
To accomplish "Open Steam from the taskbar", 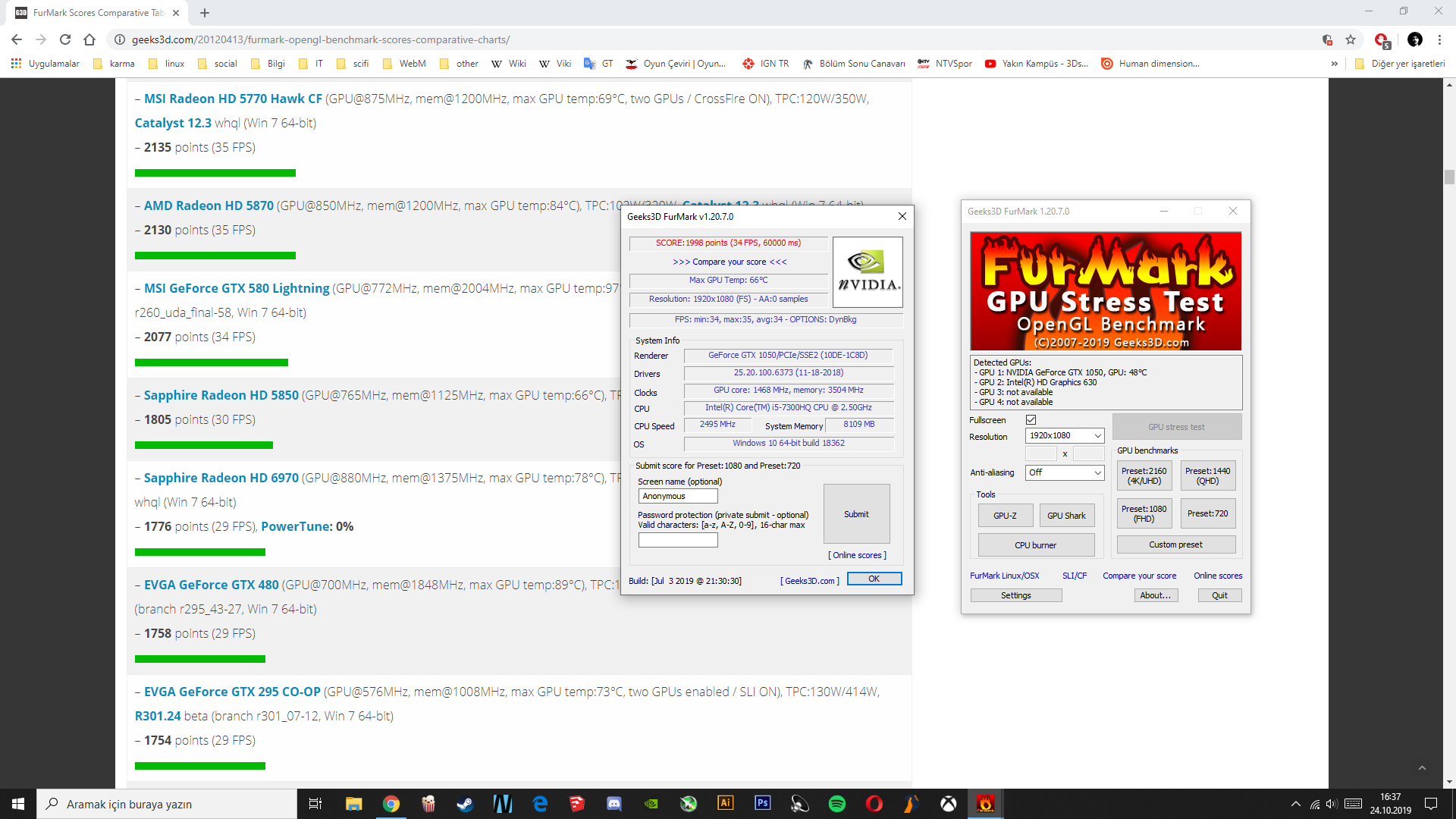I will coord(465,804).
